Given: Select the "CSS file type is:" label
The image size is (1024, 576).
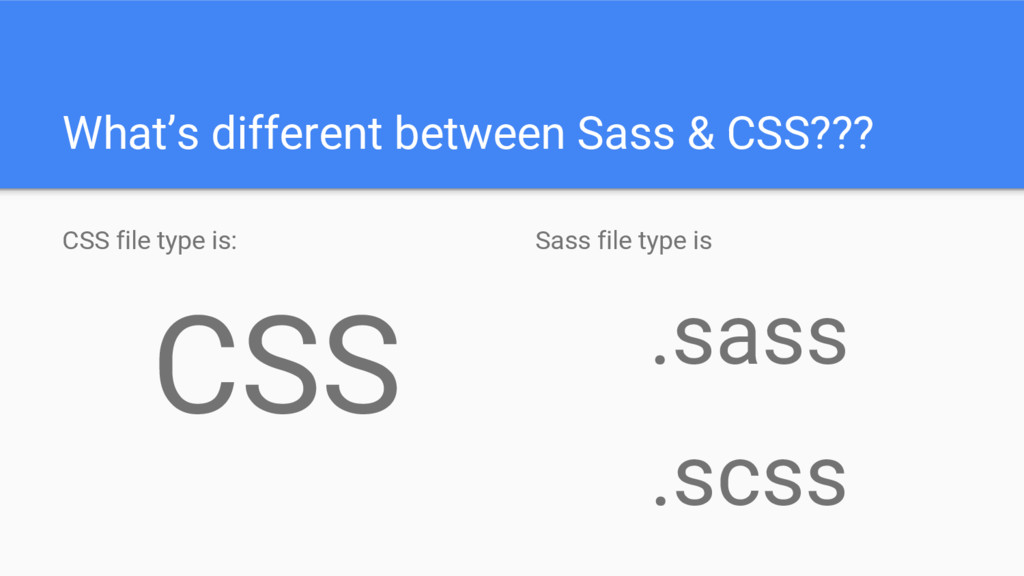Looking at the screenshot, I should pos(150,241).
